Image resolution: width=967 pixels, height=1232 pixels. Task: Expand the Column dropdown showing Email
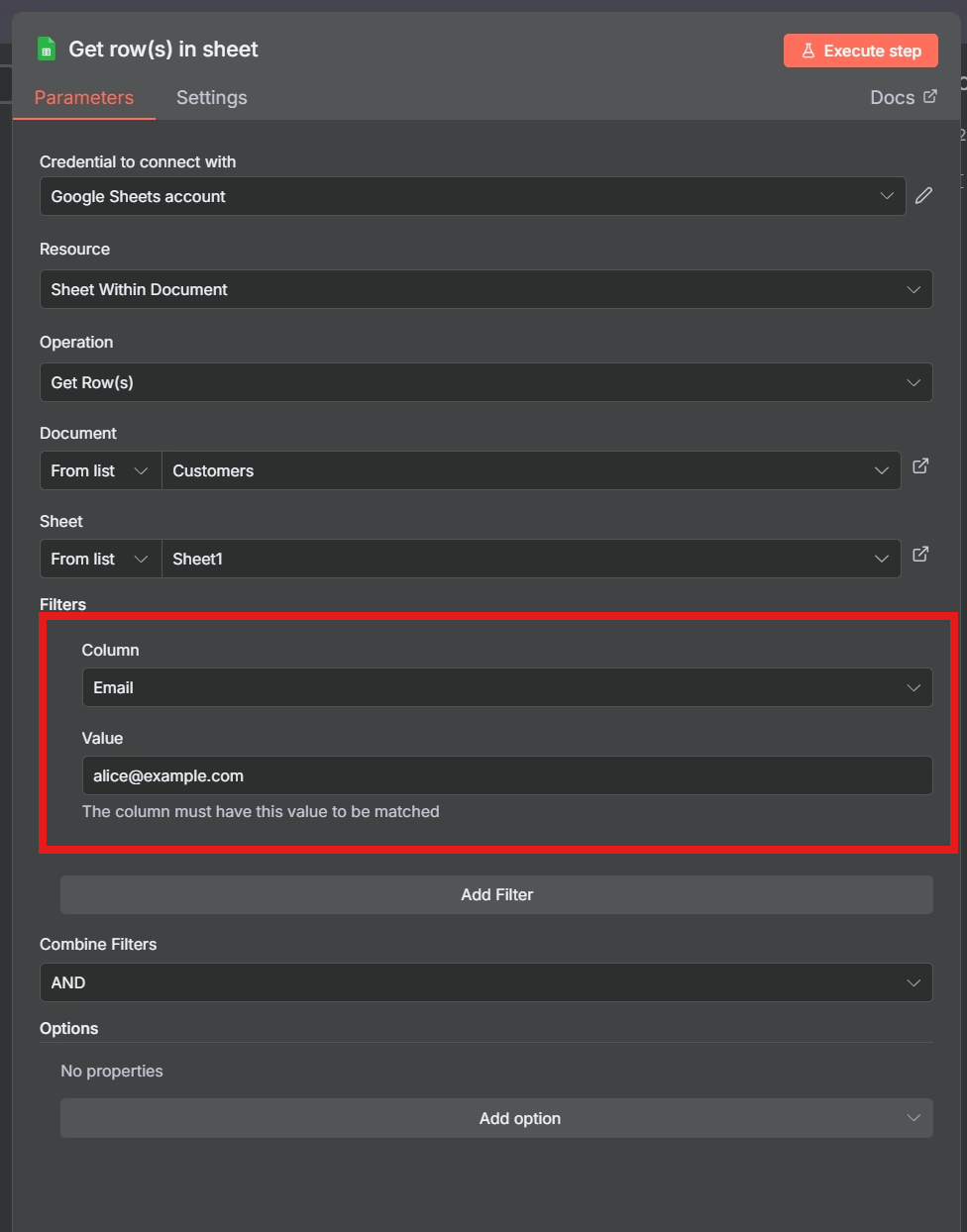[x=506, y=687]
